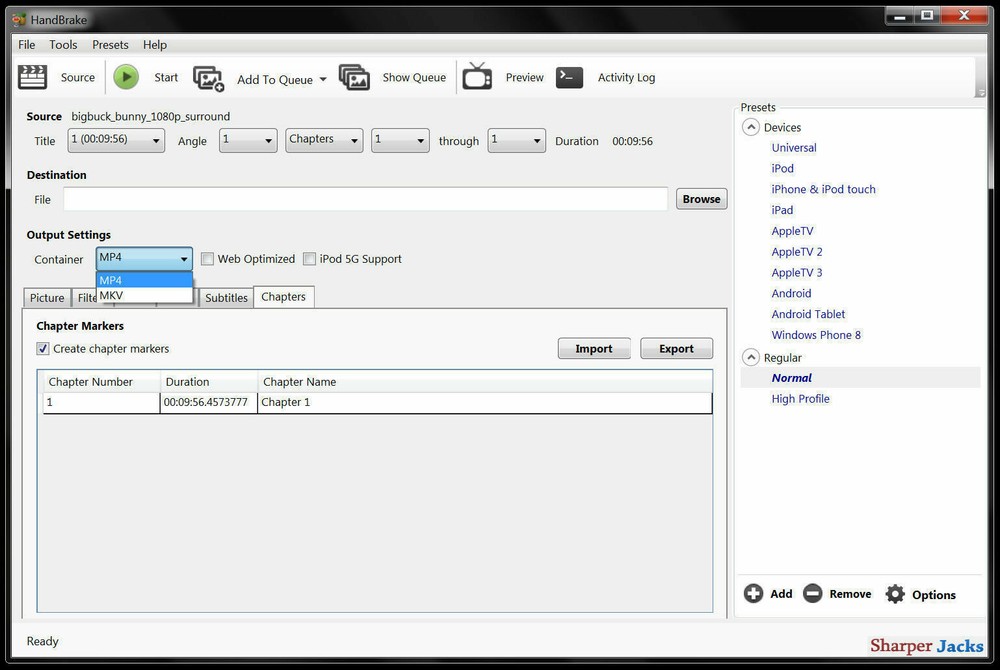Enable iPod 5G Support
This screenshot has width=1000, height=670.
(310, 258)
